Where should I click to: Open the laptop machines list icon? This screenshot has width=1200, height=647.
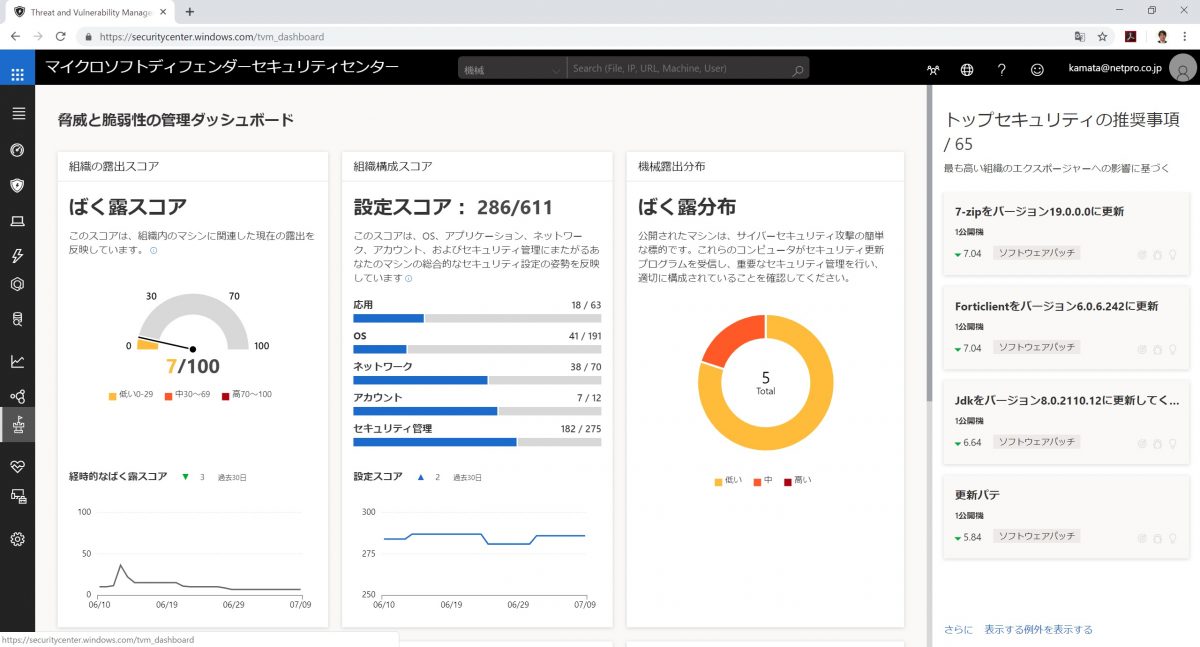pos(17,221)
